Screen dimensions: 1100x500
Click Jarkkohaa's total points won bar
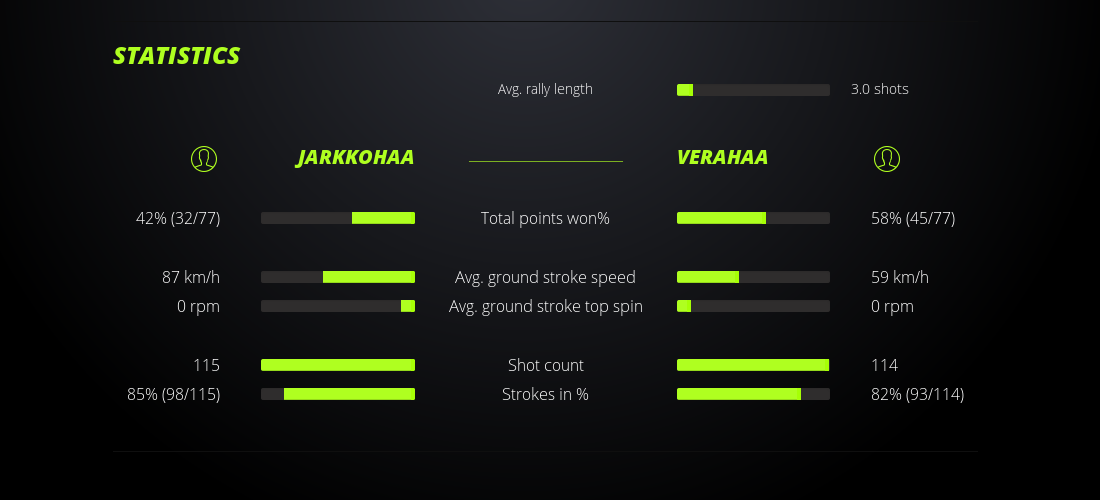click(x=338, y=218)
